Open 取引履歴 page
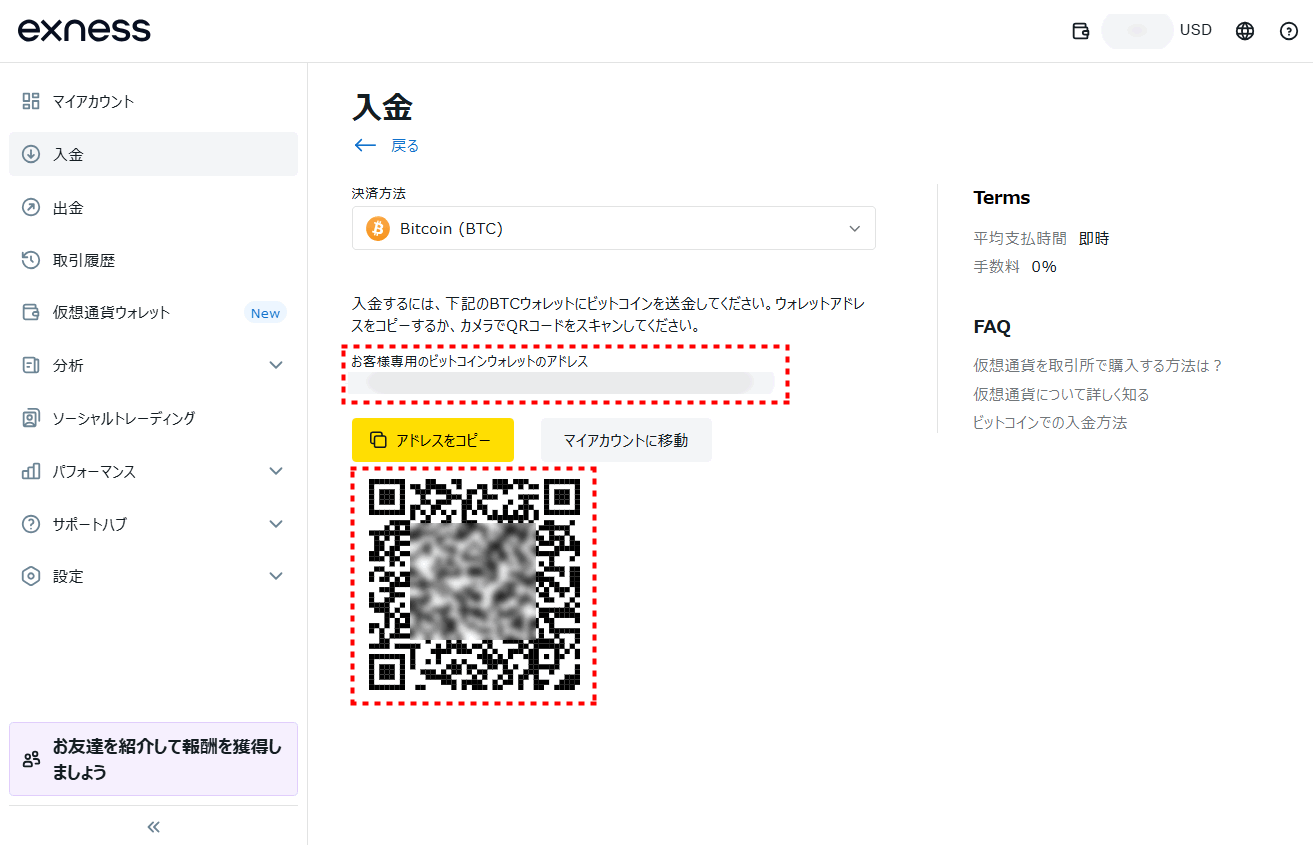The height and width of the screenshot is (845, 1313). click(x=153, y=260)
